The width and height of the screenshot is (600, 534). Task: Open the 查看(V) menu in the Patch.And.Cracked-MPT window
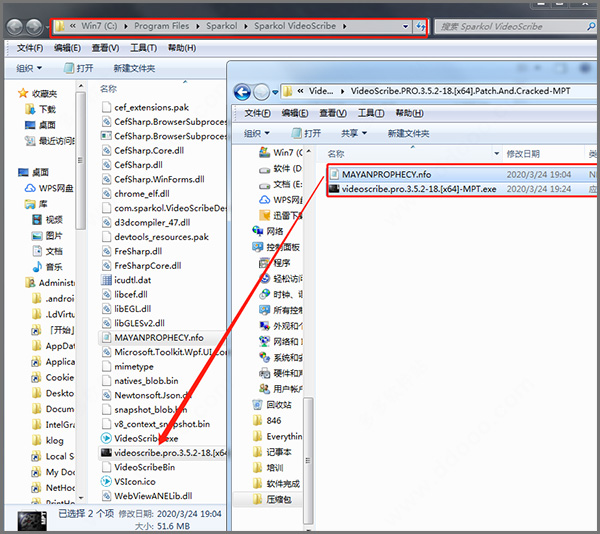tap(333, 113)
